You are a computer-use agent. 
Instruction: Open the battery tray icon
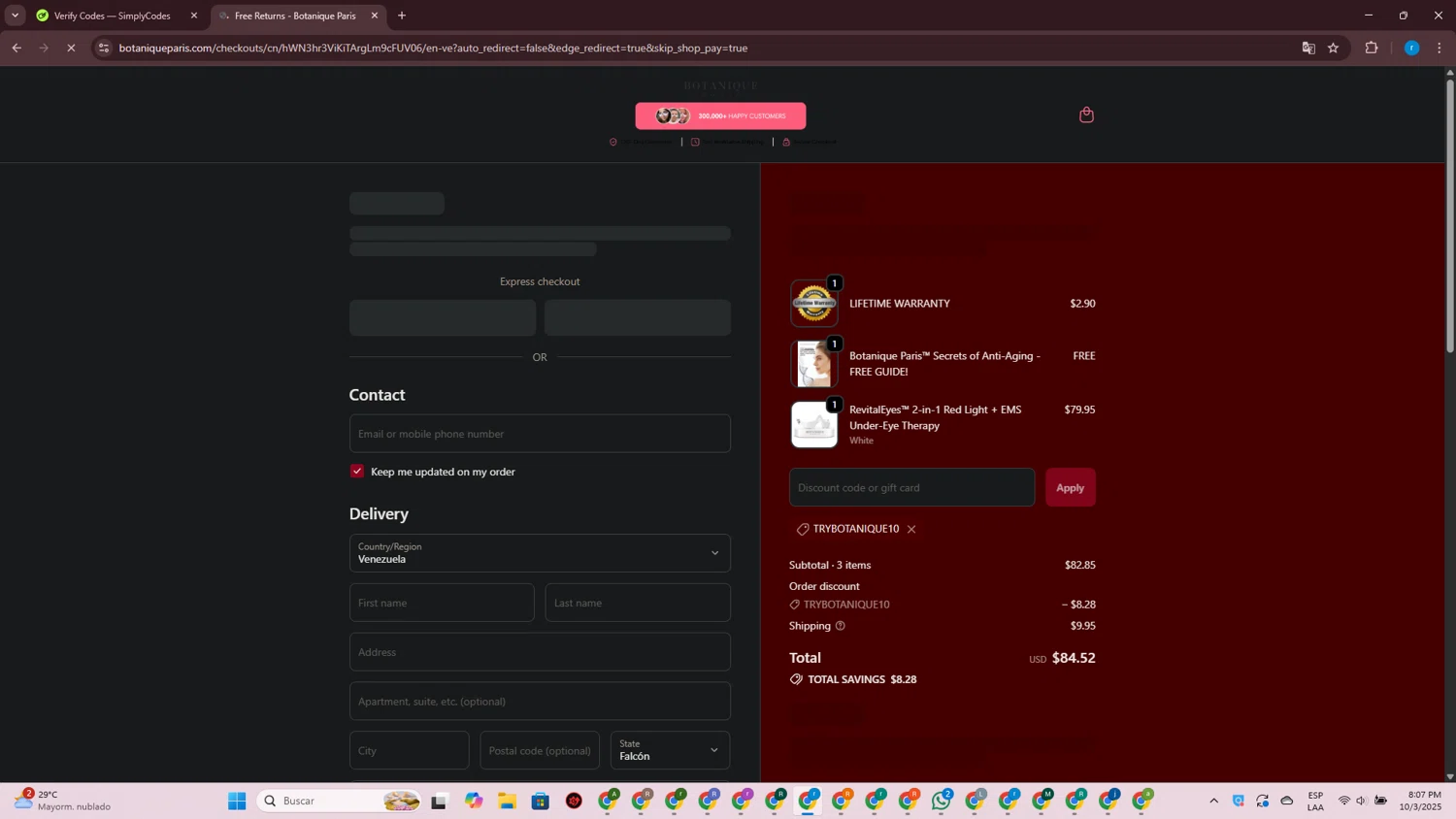[x=1381, y=801]
